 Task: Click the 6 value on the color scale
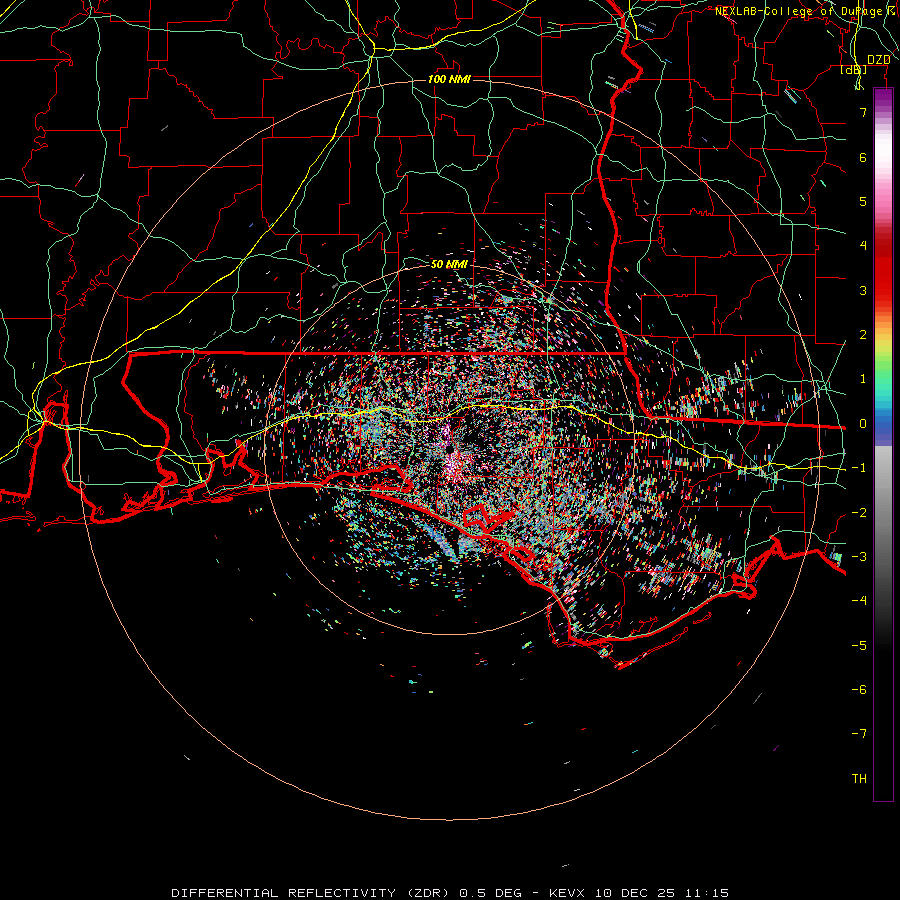pyautogui.click(x=863, y=157)
